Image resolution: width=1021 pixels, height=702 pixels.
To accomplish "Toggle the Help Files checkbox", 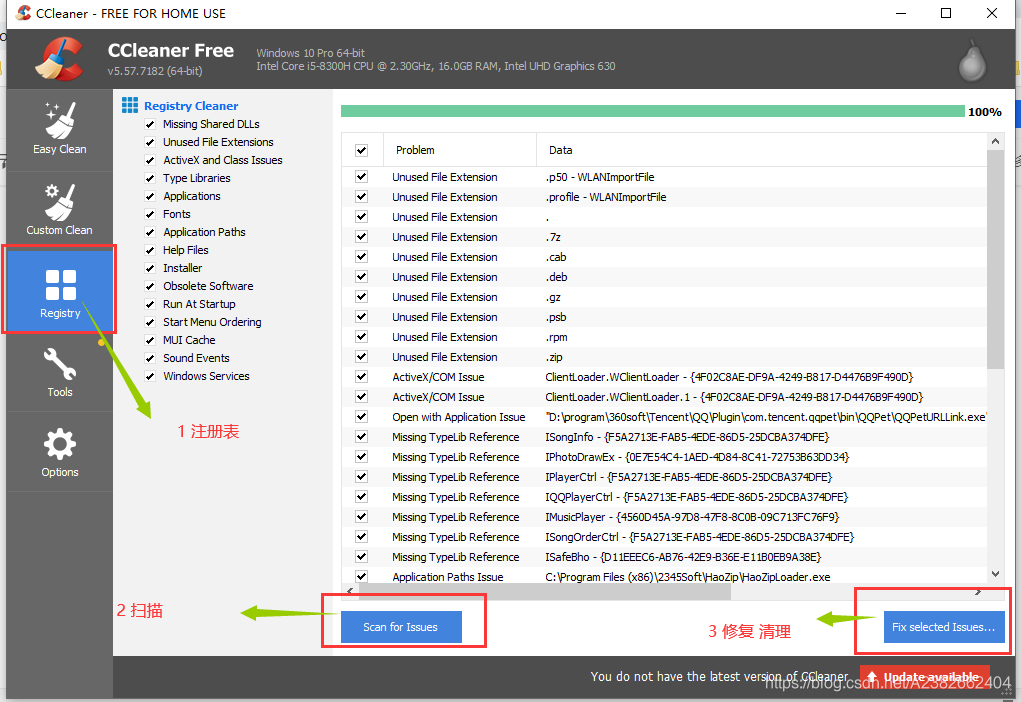I will (150, 250).
